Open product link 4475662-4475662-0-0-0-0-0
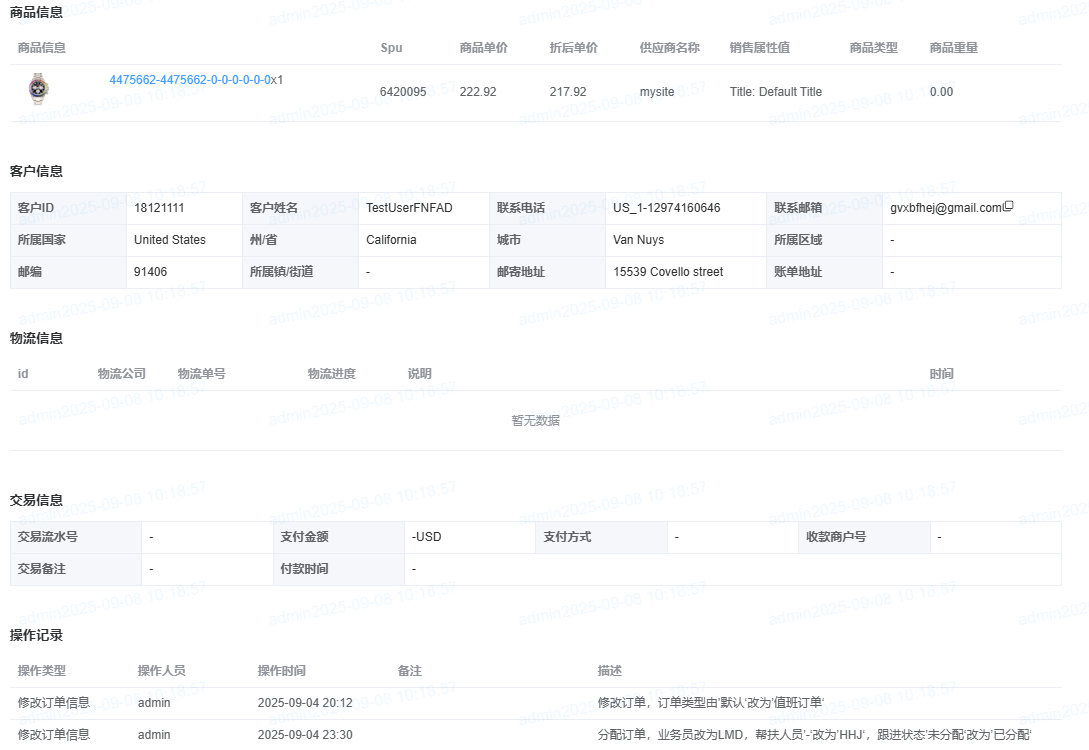 coord(190,80)
